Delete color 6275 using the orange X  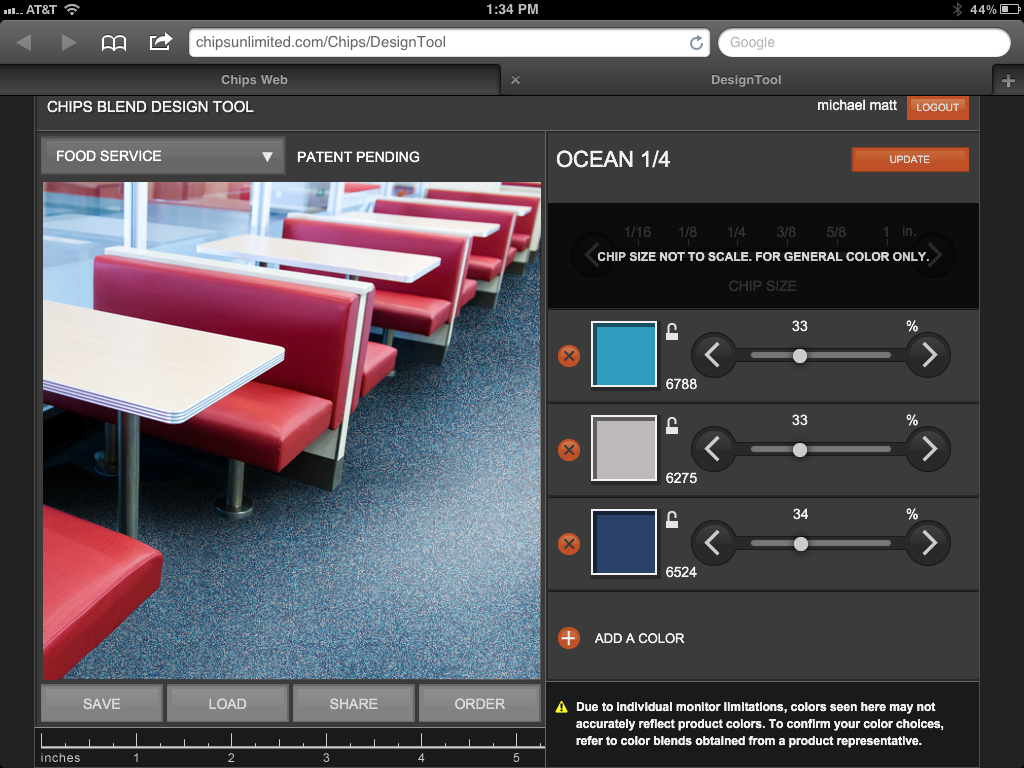568,450
